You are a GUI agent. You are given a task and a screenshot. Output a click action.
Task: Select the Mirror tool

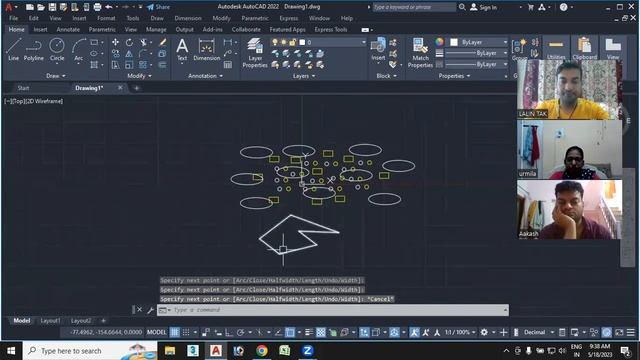(129, 53)
